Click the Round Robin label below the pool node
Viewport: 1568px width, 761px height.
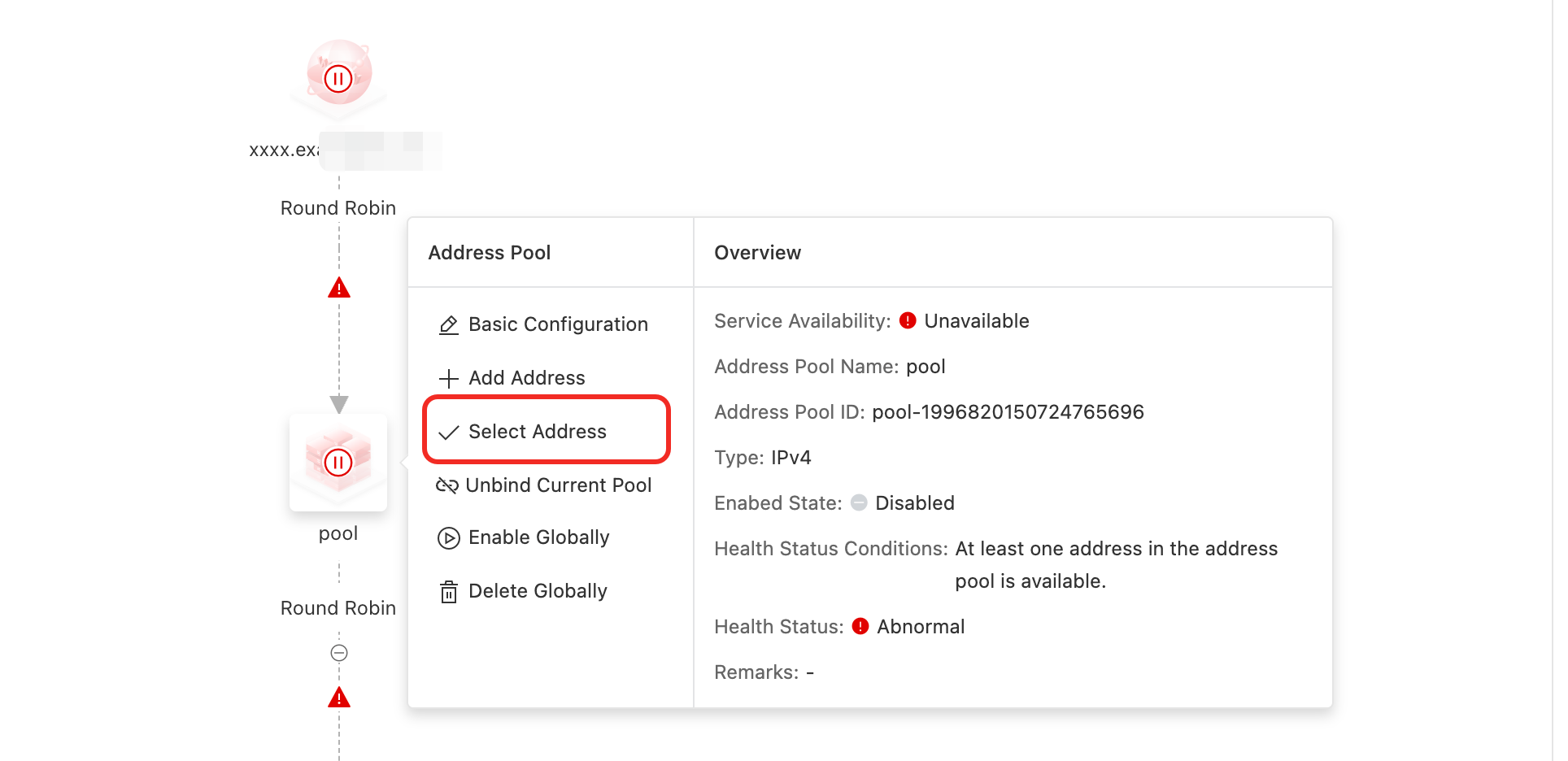pos(338,608)
